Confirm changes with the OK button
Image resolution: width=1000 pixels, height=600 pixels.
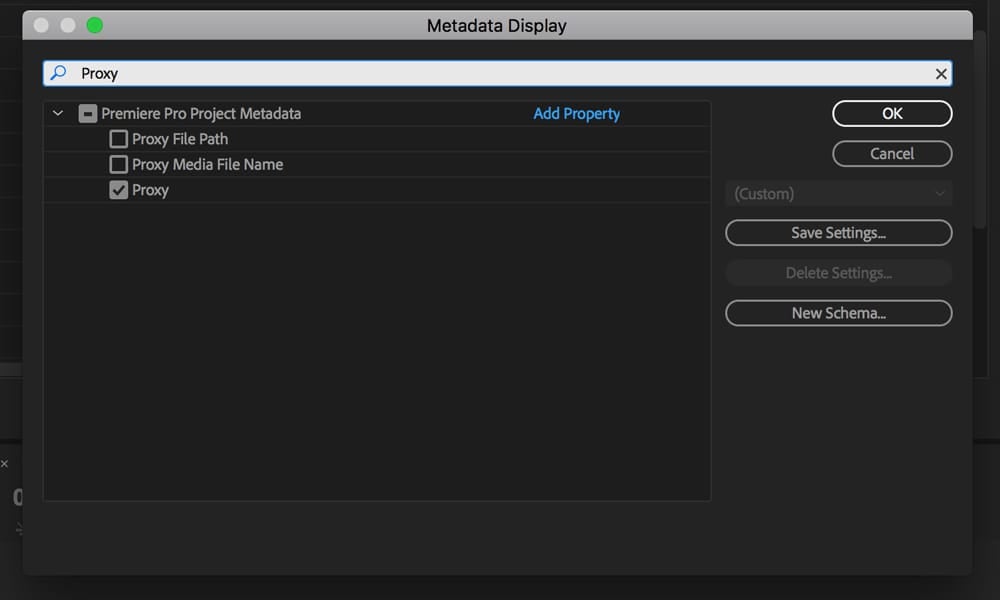pos(891,113)
